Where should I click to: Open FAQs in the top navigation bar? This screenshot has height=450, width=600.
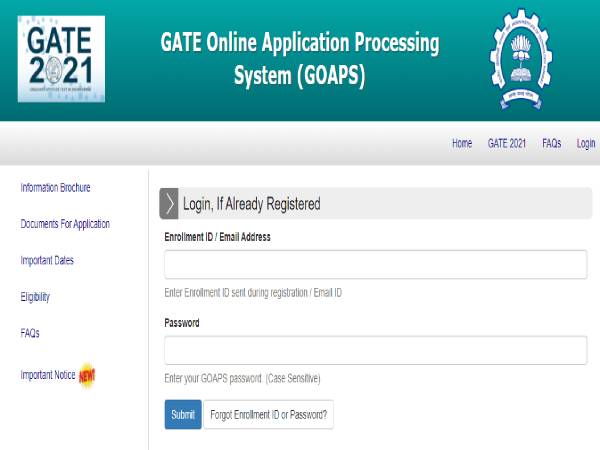tap(551, 143)
